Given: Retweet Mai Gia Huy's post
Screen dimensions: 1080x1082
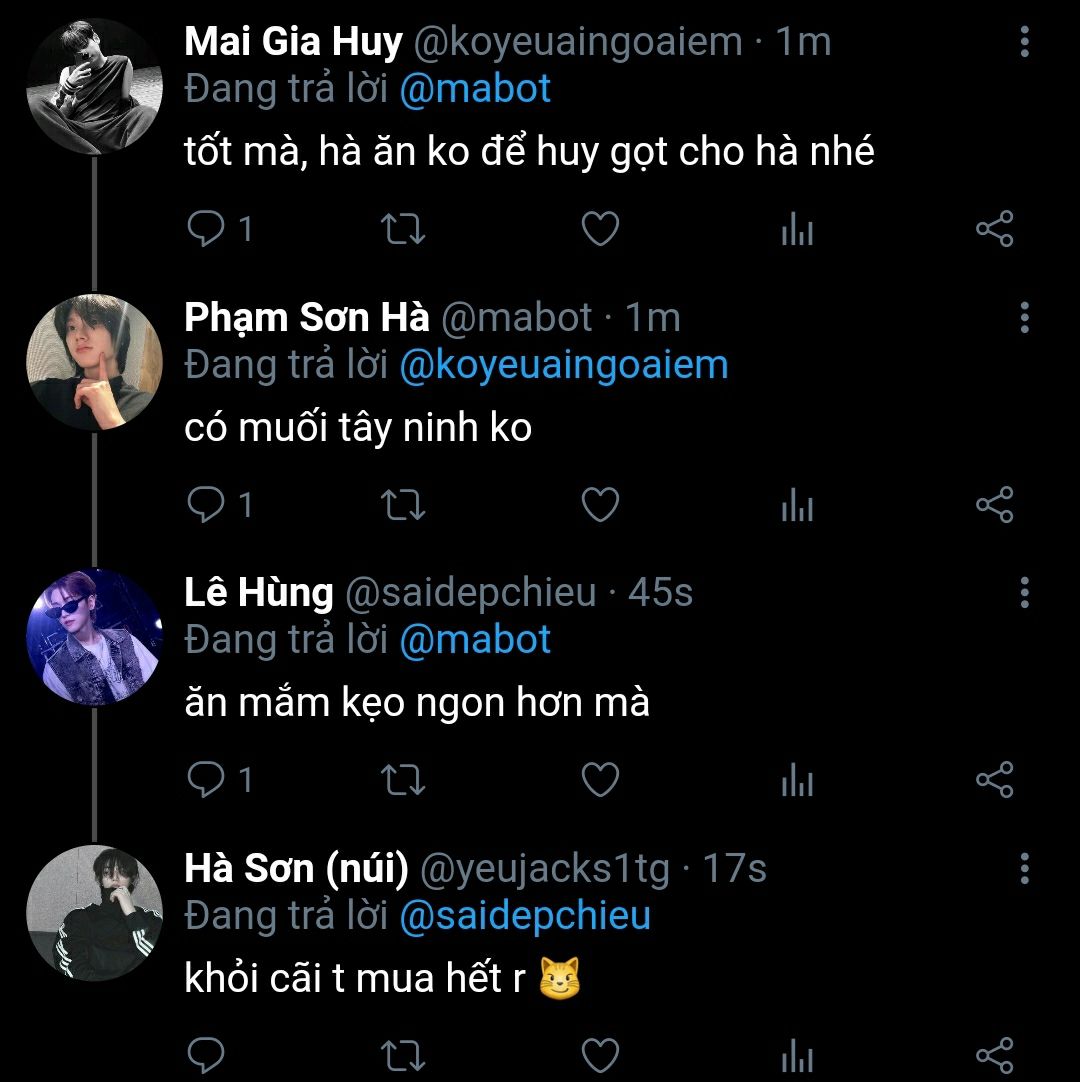Looking at the screenshot, I should tap(405, 230).
